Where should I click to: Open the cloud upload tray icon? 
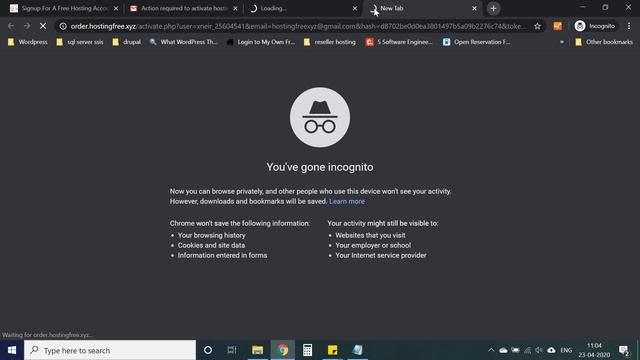tap(551, 350)
